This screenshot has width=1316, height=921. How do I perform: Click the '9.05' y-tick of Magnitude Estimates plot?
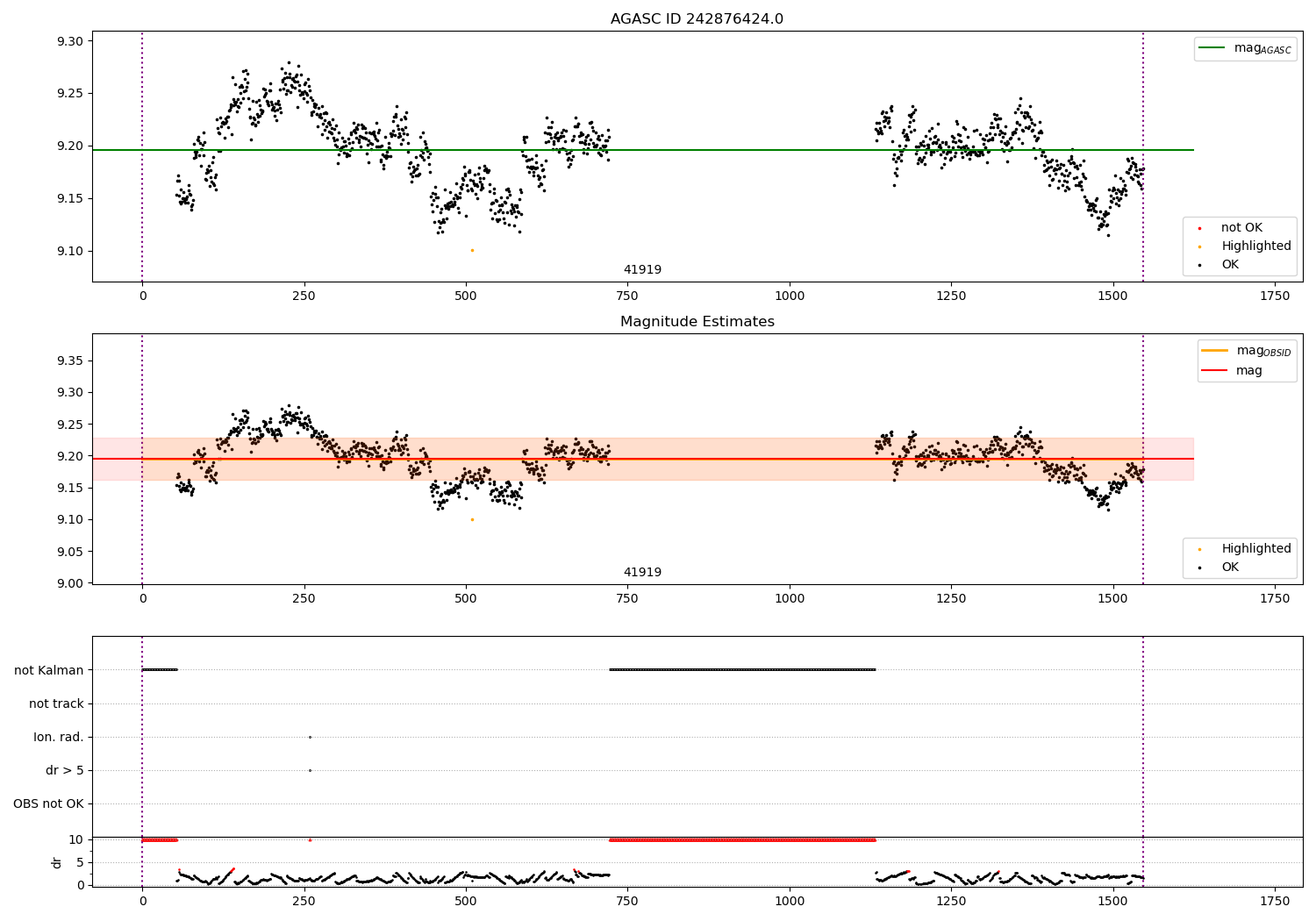pos(69,552)
